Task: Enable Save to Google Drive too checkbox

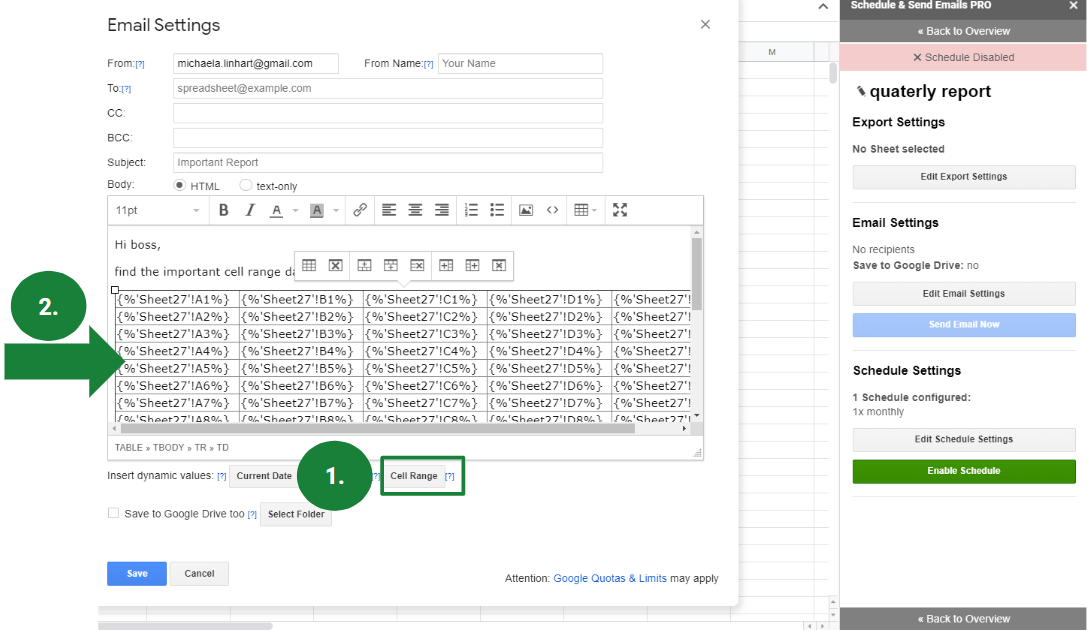Action: tap(114, 514)
